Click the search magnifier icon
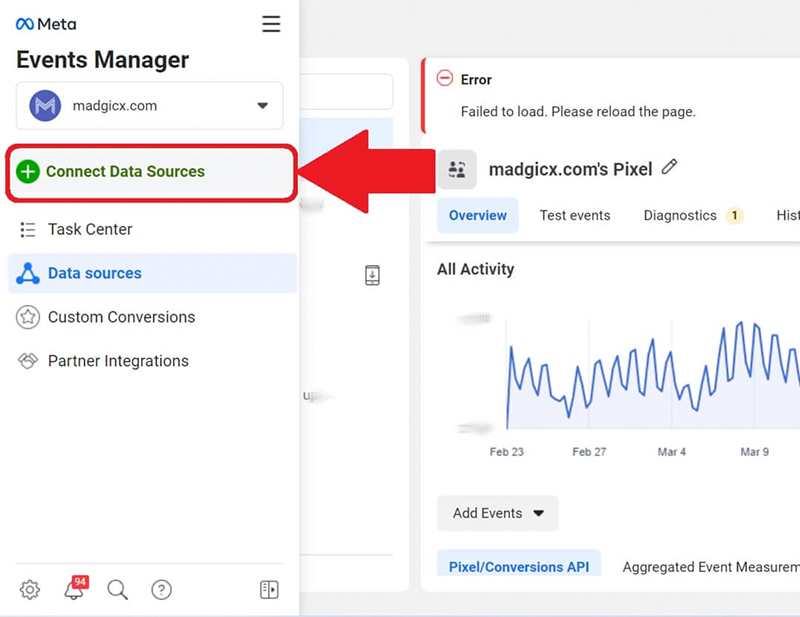Viewport: 800px width, 617px height. tap(117, 590)
